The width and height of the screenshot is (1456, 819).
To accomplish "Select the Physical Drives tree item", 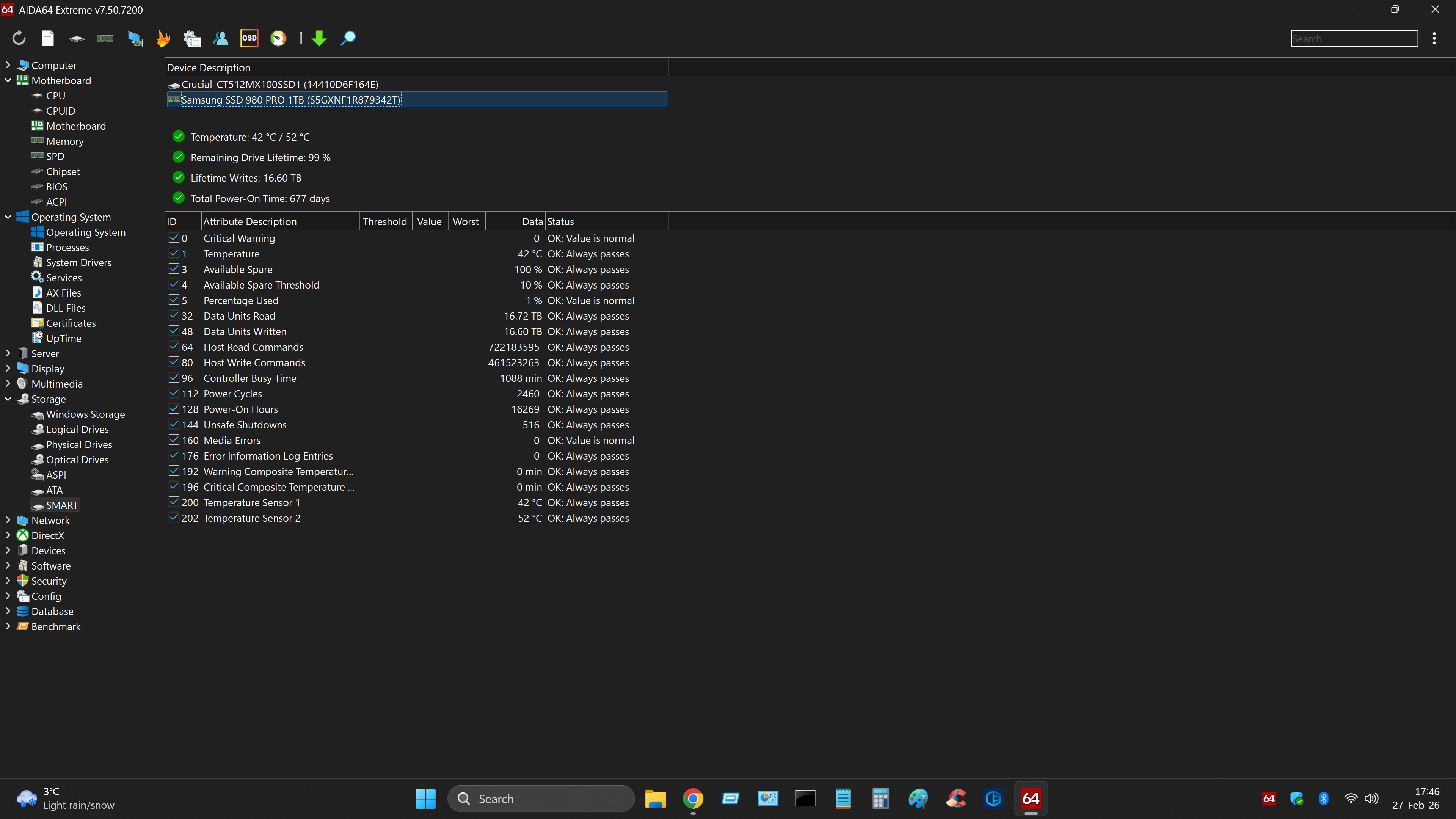I will (78, 445).
